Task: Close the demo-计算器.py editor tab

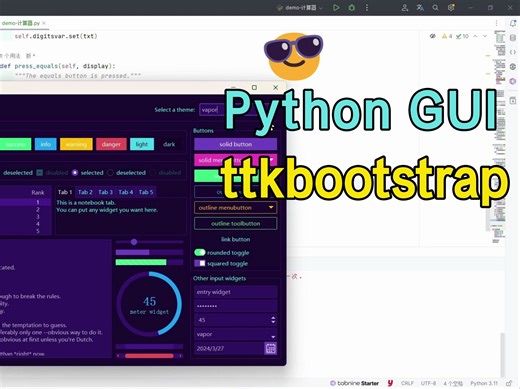Action: pos(44,23)
